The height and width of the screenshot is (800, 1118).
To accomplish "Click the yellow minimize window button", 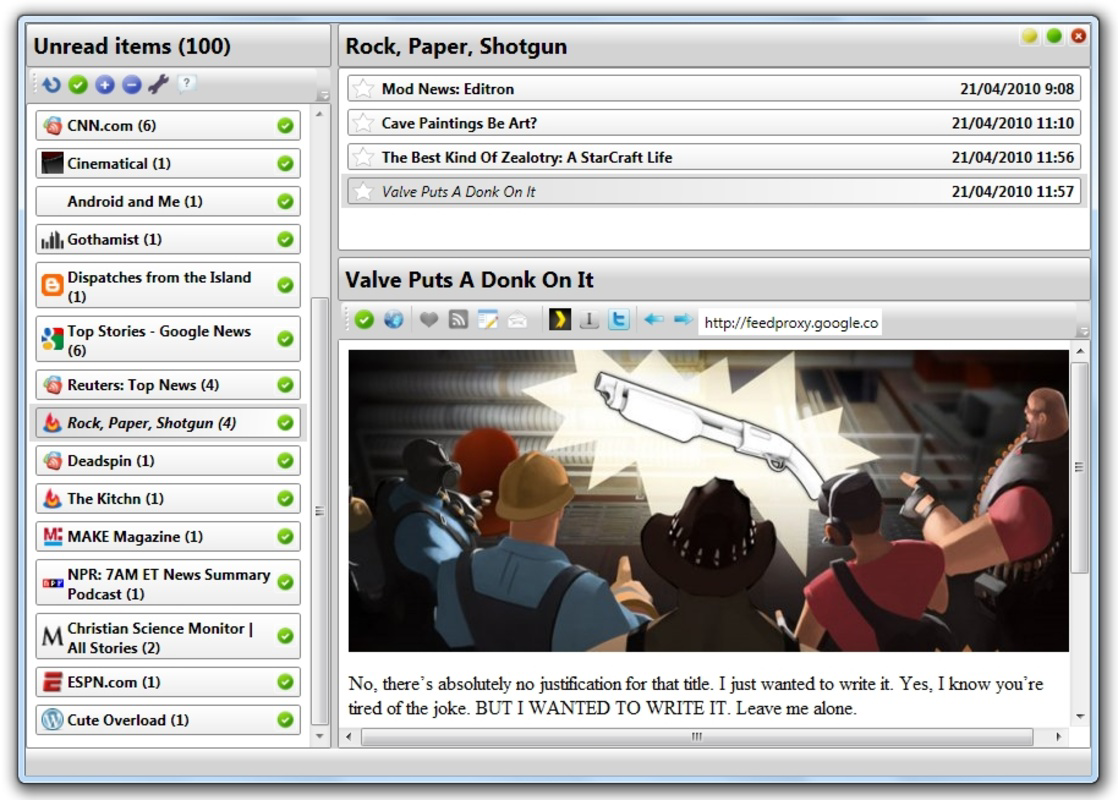I will tap(1029, 36).
